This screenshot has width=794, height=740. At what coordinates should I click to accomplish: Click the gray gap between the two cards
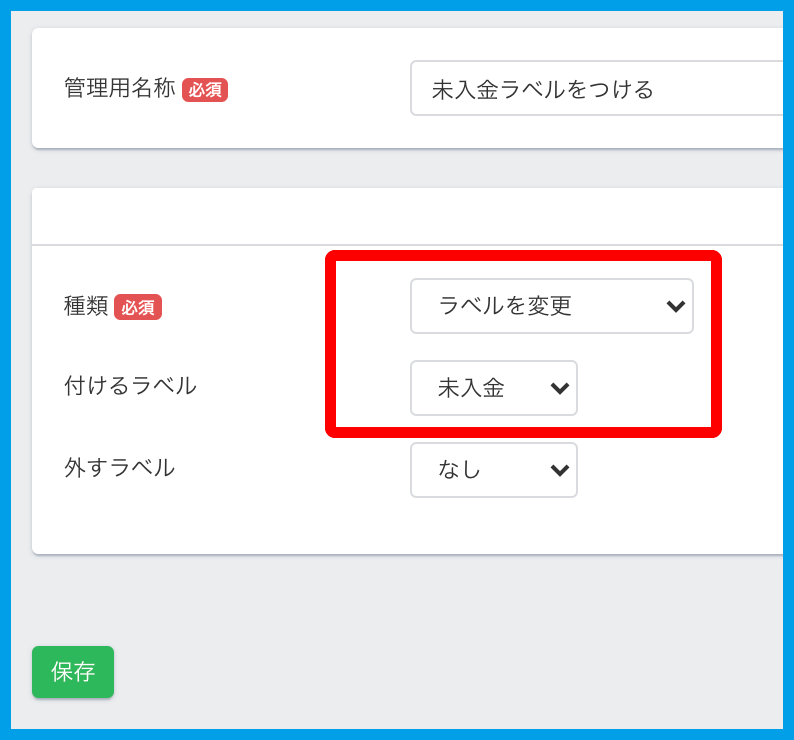tap(400, 168)
